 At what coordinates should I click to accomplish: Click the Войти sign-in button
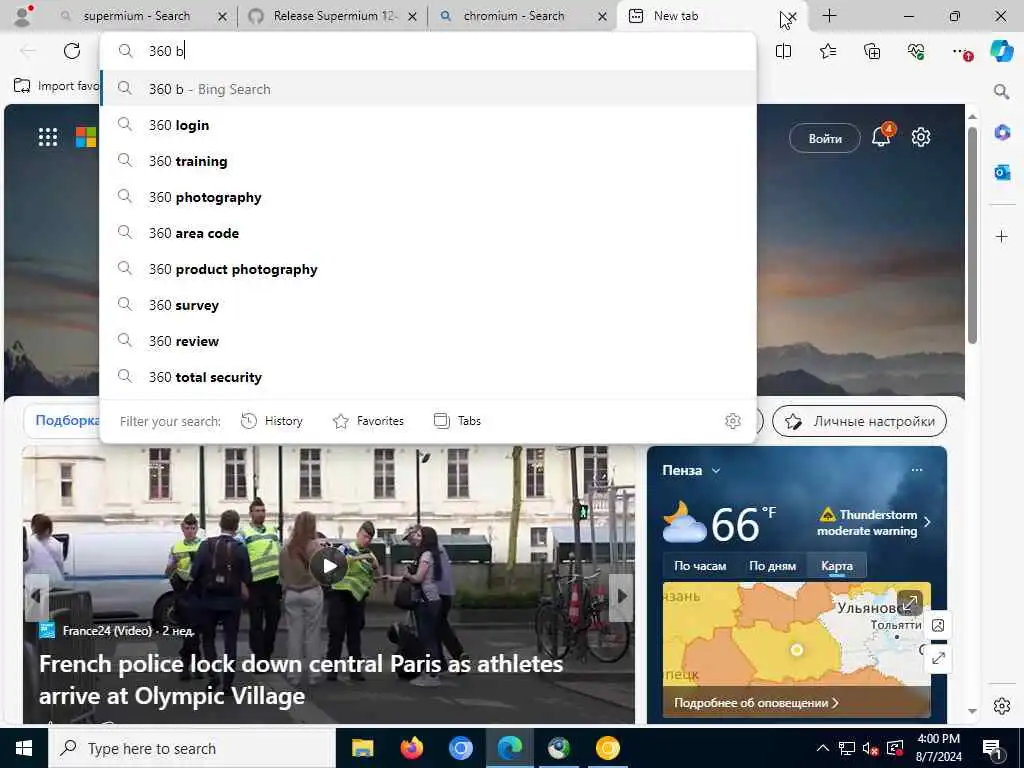pyautogui.click(x=825, y=138)
